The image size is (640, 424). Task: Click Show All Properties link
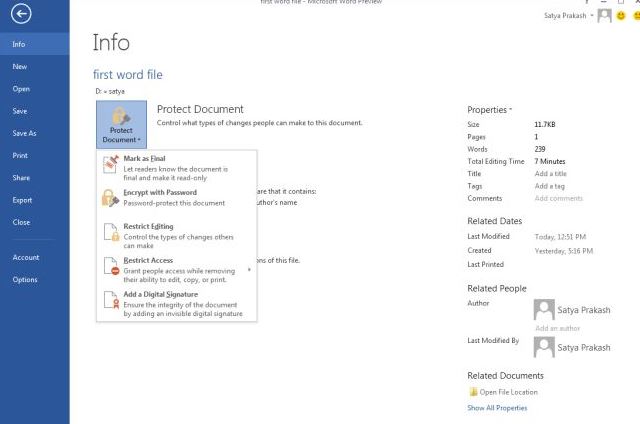pyautogui.click(x=497, y=408)
